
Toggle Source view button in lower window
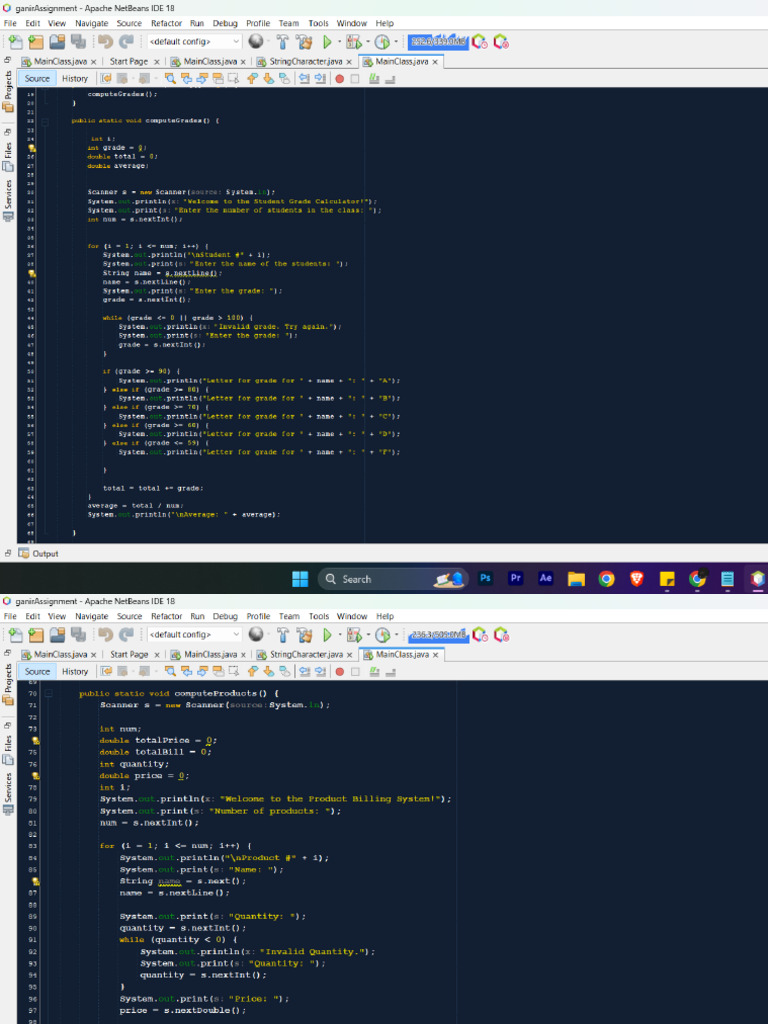[37, 671]
